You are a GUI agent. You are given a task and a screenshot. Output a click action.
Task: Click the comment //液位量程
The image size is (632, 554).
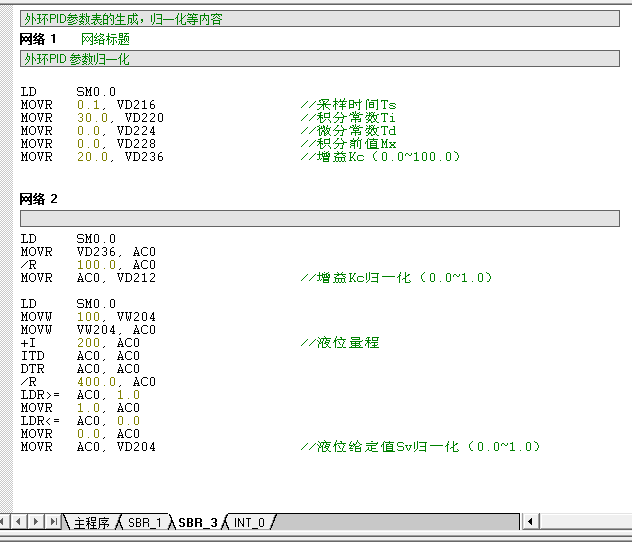tap(340, 343)
